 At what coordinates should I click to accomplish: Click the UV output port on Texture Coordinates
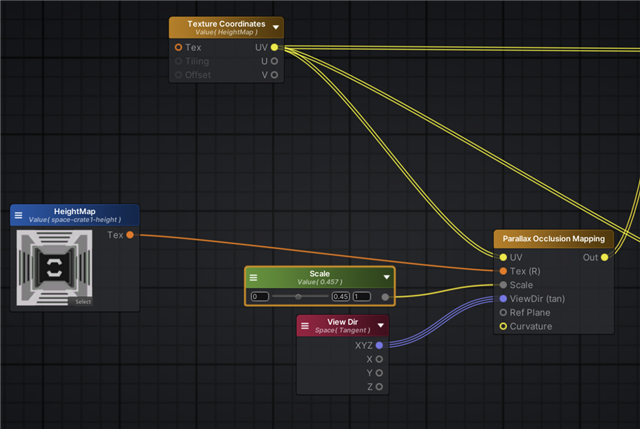click(274, 47)
